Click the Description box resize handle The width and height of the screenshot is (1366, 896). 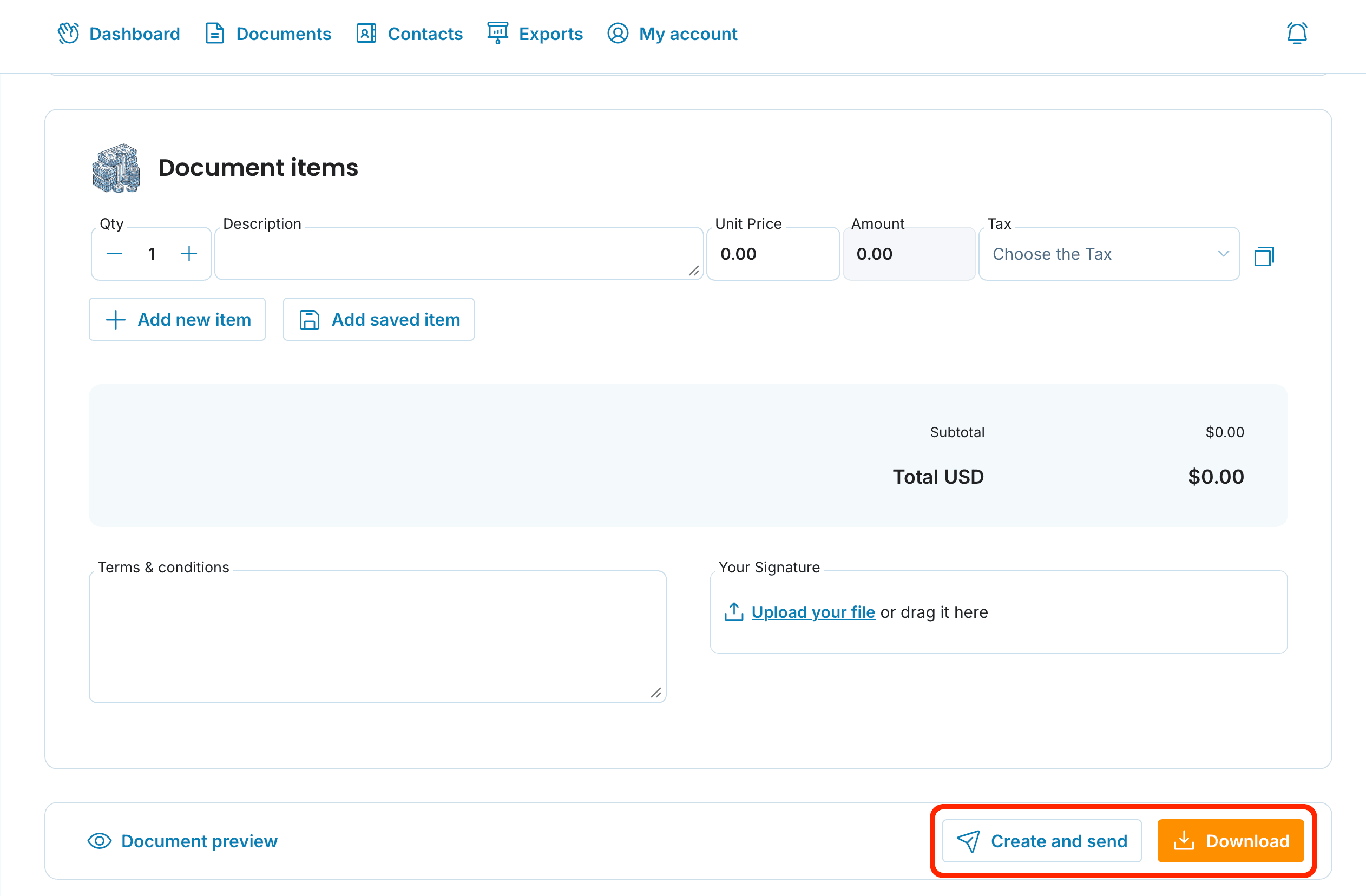pyautogui.click(x=694, y=271)
